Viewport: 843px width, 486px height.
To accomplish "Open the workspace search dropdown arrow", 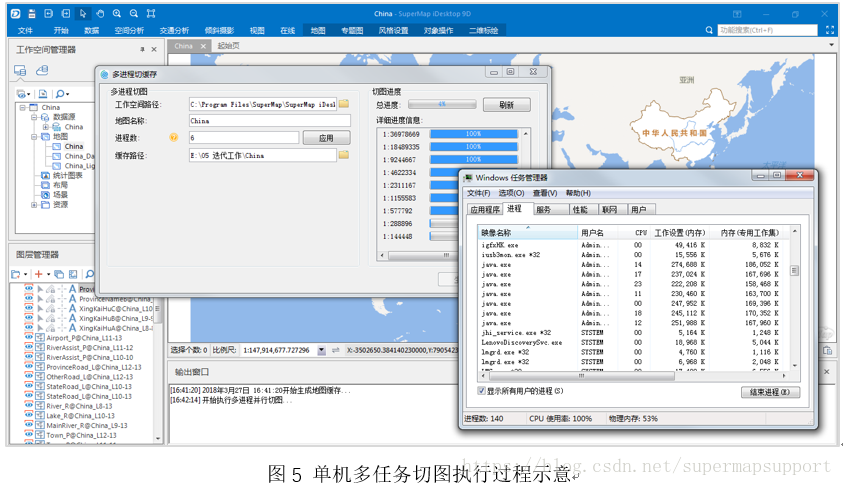I will [x=68, y=94].
